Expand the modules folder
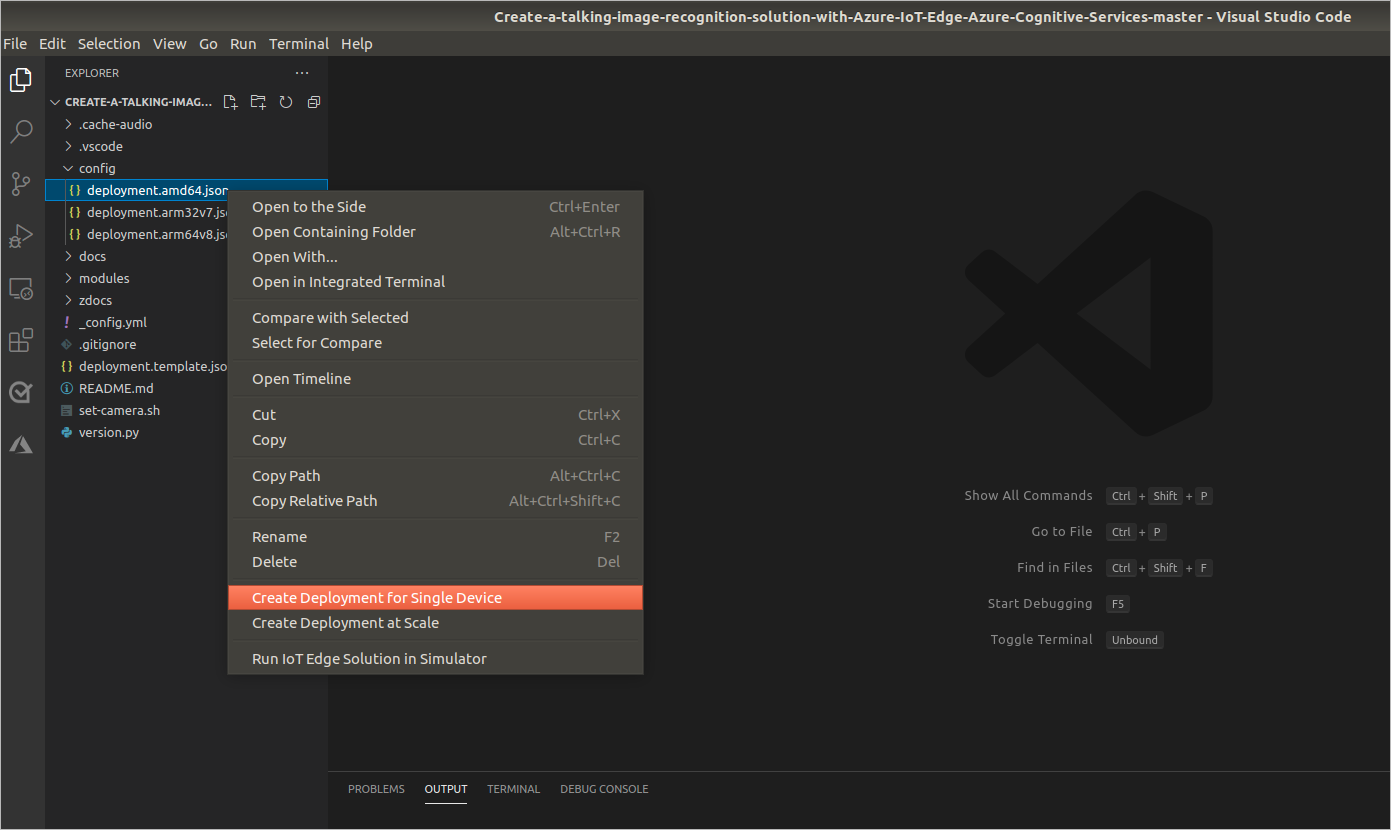 [104, 278]
